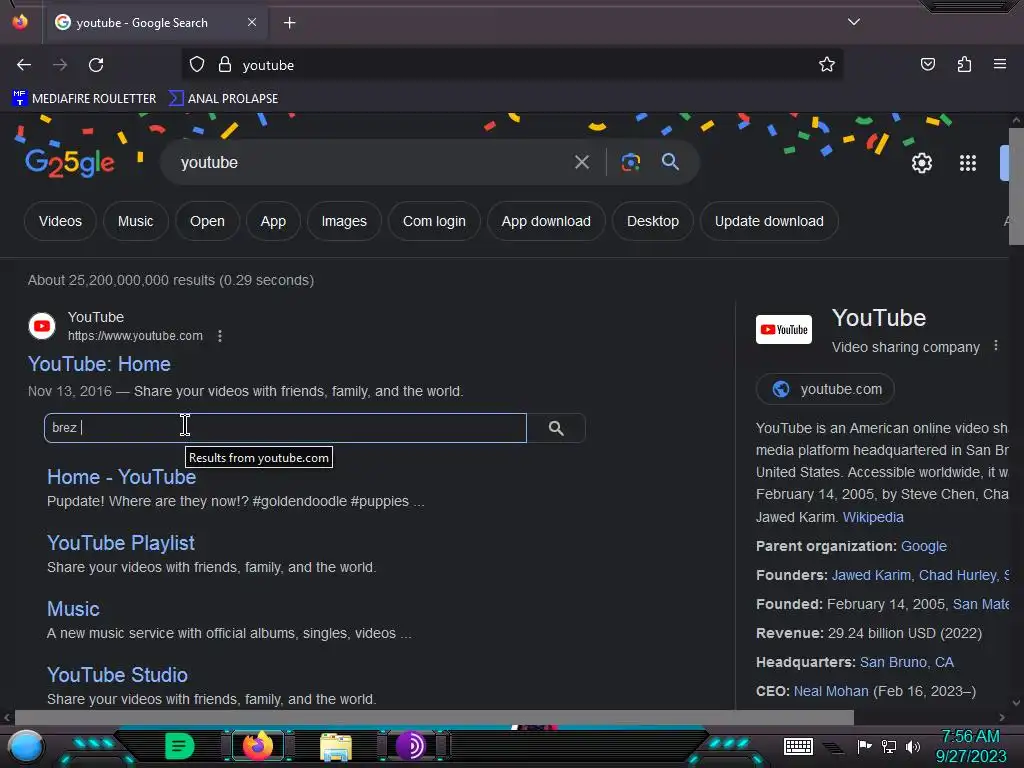Open the Music sitelink
Viewport: 1024px width, 768px height.
73,609
